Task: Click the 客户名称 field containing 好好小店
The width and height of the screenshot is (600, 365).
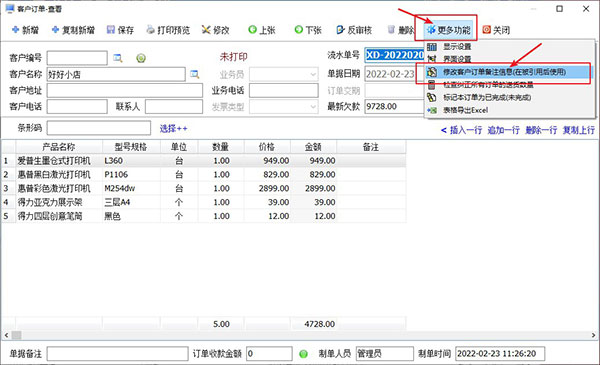Action: (x=116, y=74)
